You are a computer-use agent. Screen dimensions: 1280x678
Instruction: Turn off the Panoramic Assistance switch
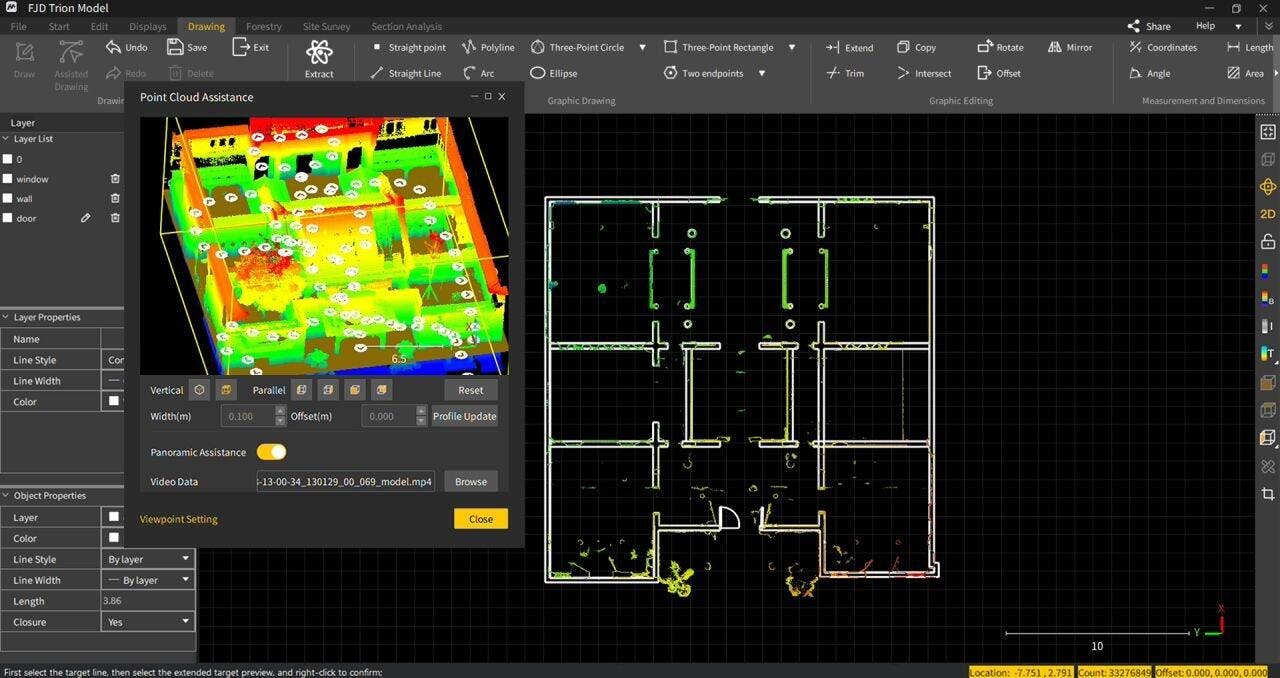coord(271,452)
